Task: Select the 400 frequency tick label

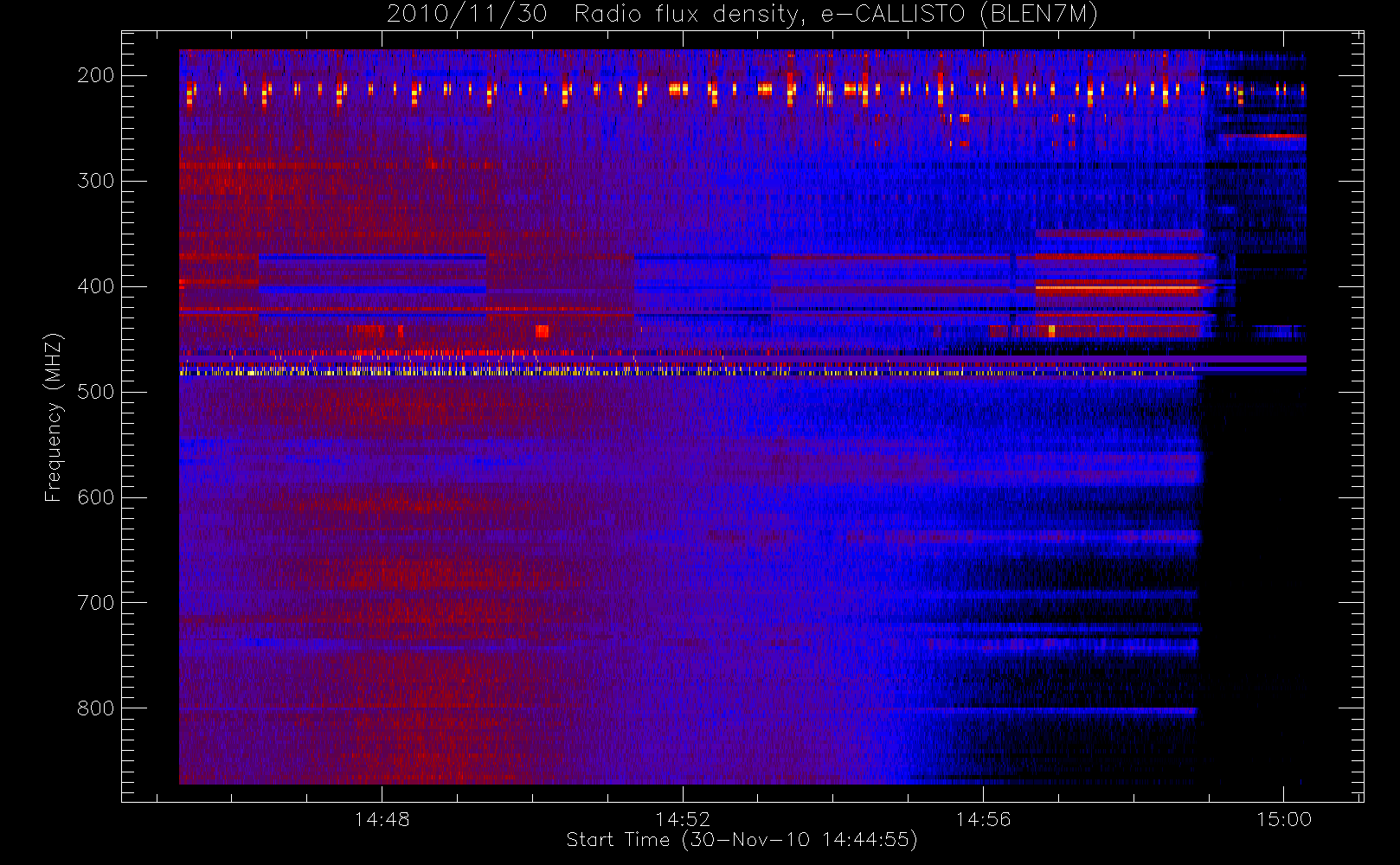Action: tap(95, 286)
